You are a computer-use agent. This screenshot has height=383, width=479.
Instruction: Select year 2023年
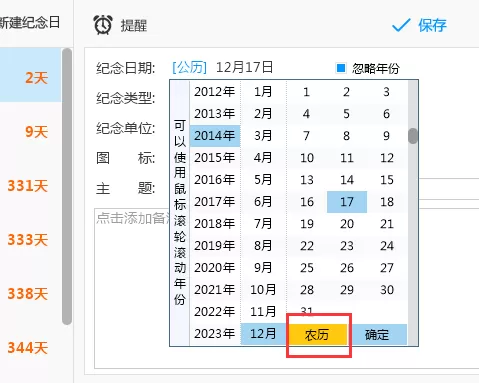point(215,334)
